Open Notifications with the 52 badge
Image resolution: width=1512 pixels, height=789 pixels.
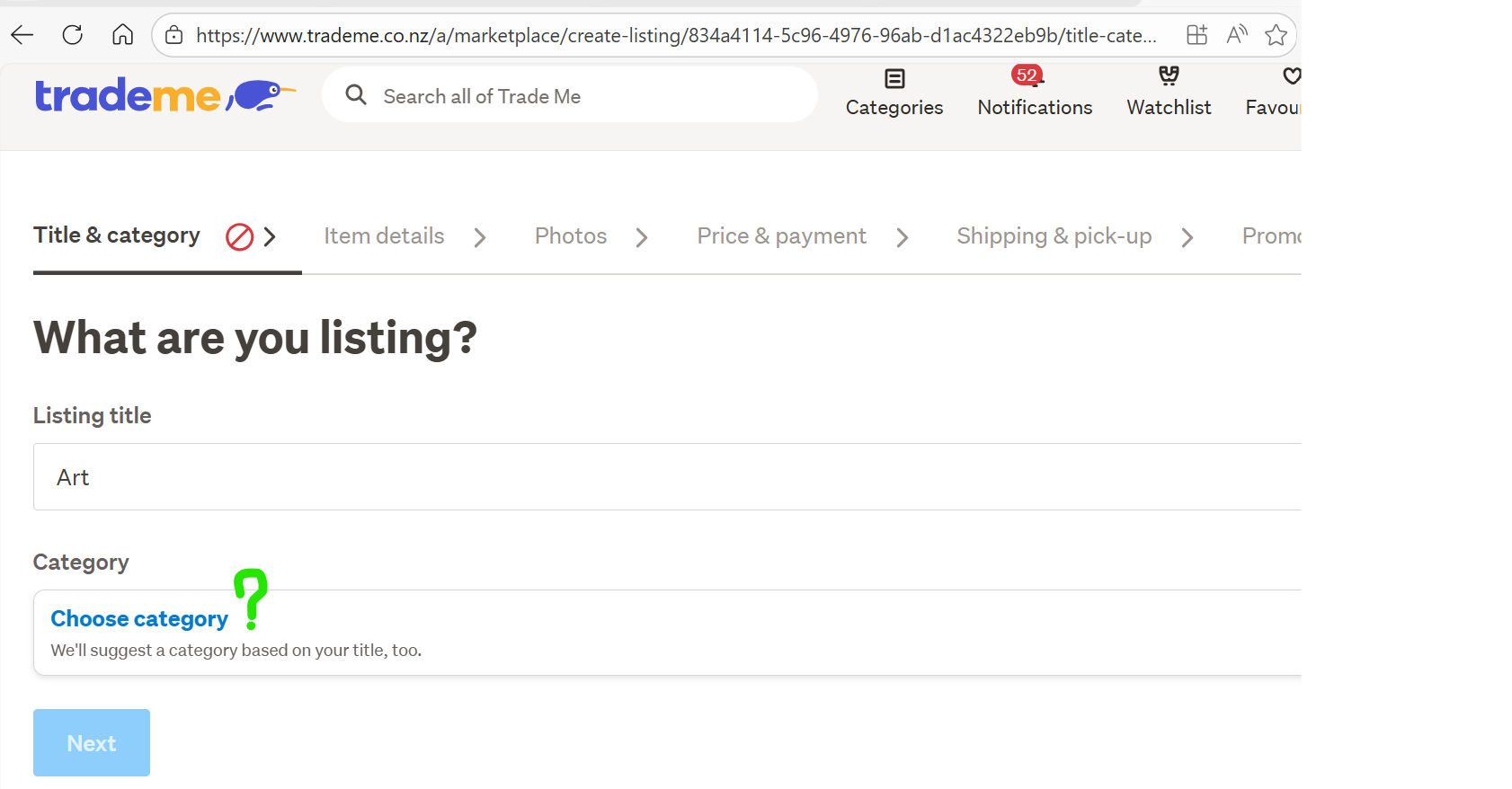point(1034,93)
